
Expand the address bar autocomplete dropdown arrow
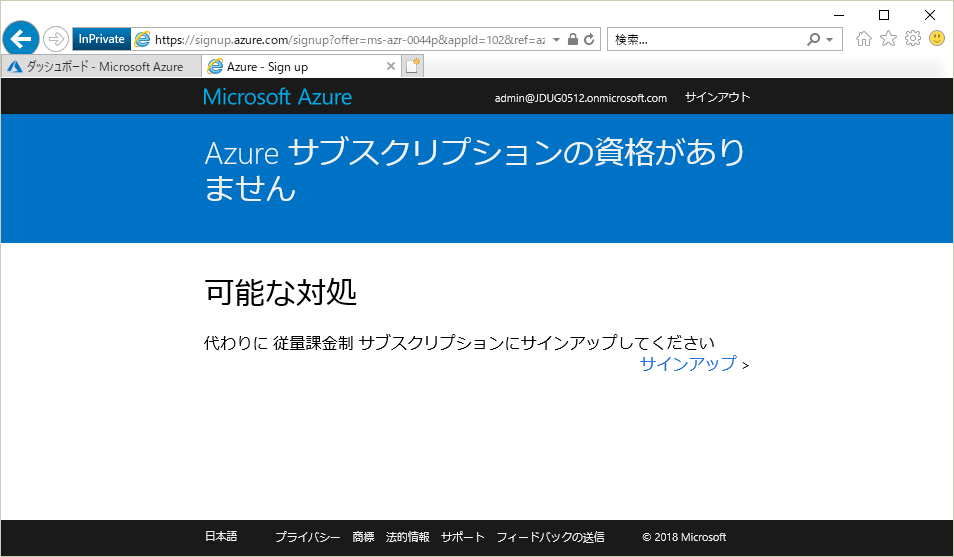pyautogui.click(x=556, y=40)
